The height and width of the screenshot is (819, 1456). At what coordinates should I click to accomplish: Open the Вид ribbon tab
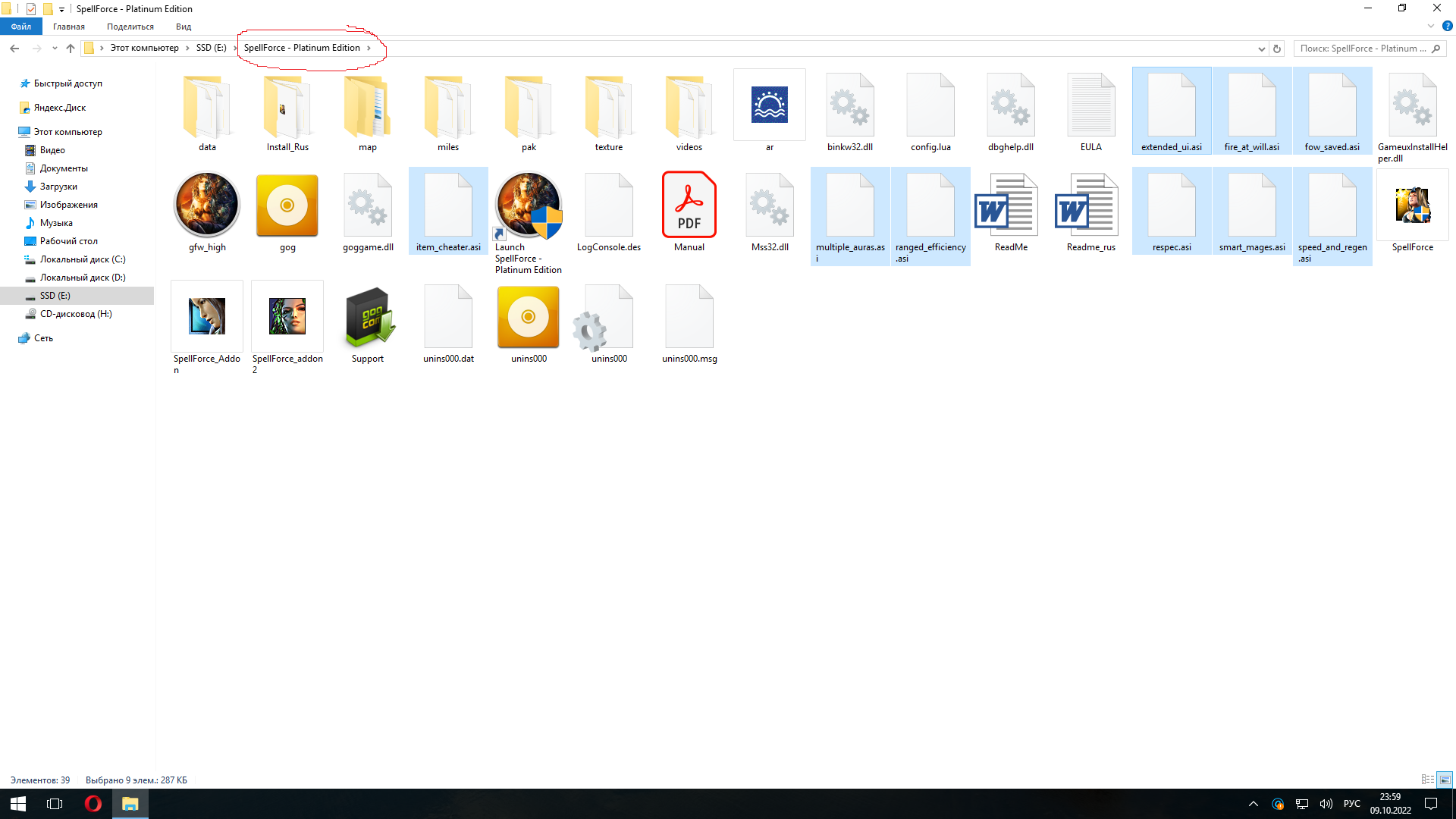click(x=184, y=27)
